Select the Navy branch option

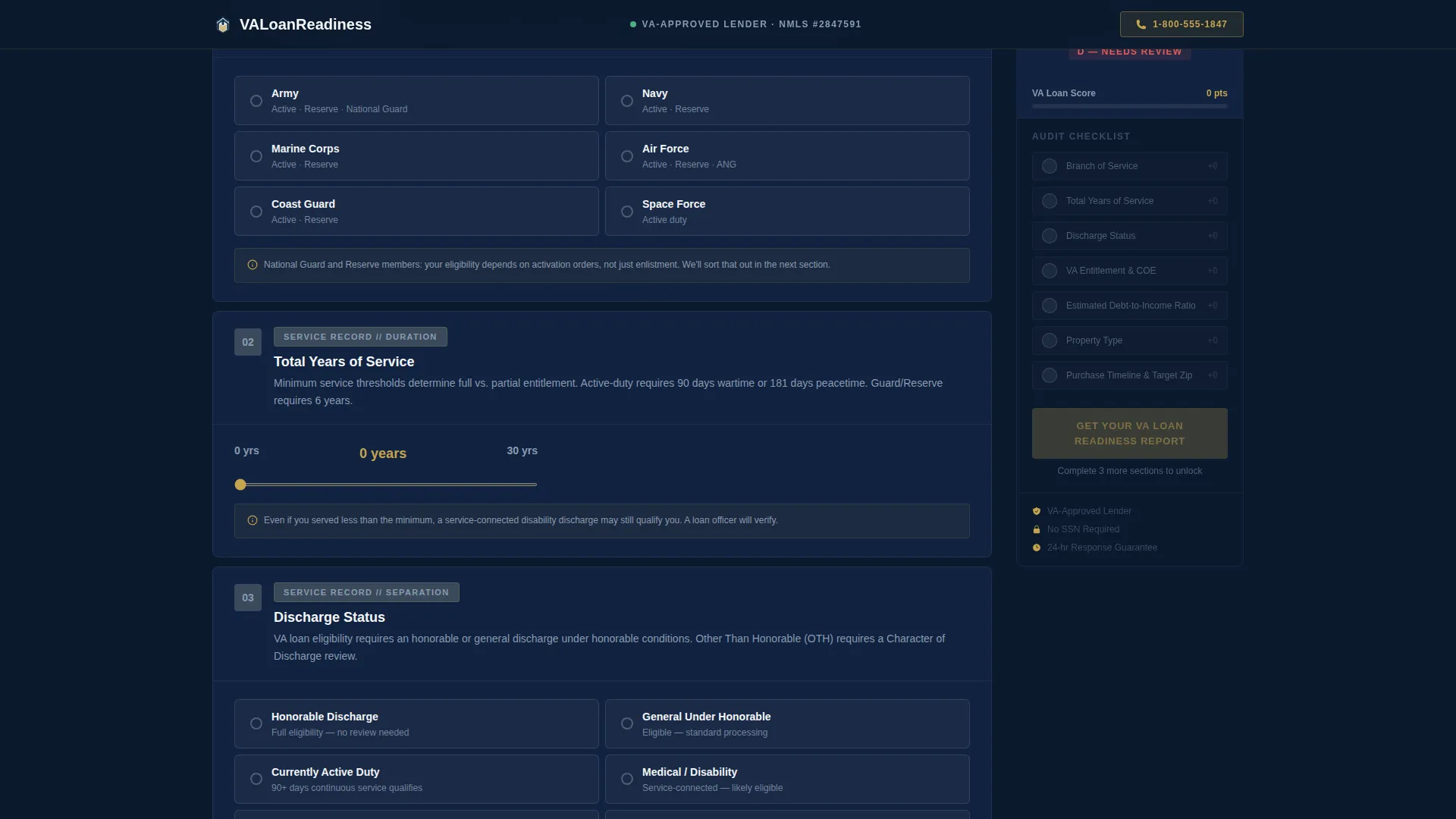(x=787, y=101)
